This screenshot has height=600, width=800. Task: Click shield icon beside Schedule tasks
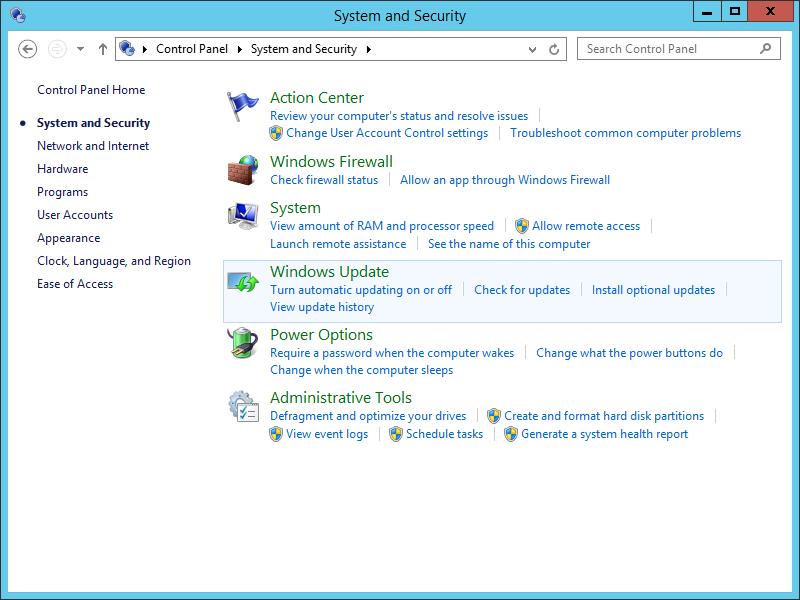pyautogui.click(x=395, y=434)
